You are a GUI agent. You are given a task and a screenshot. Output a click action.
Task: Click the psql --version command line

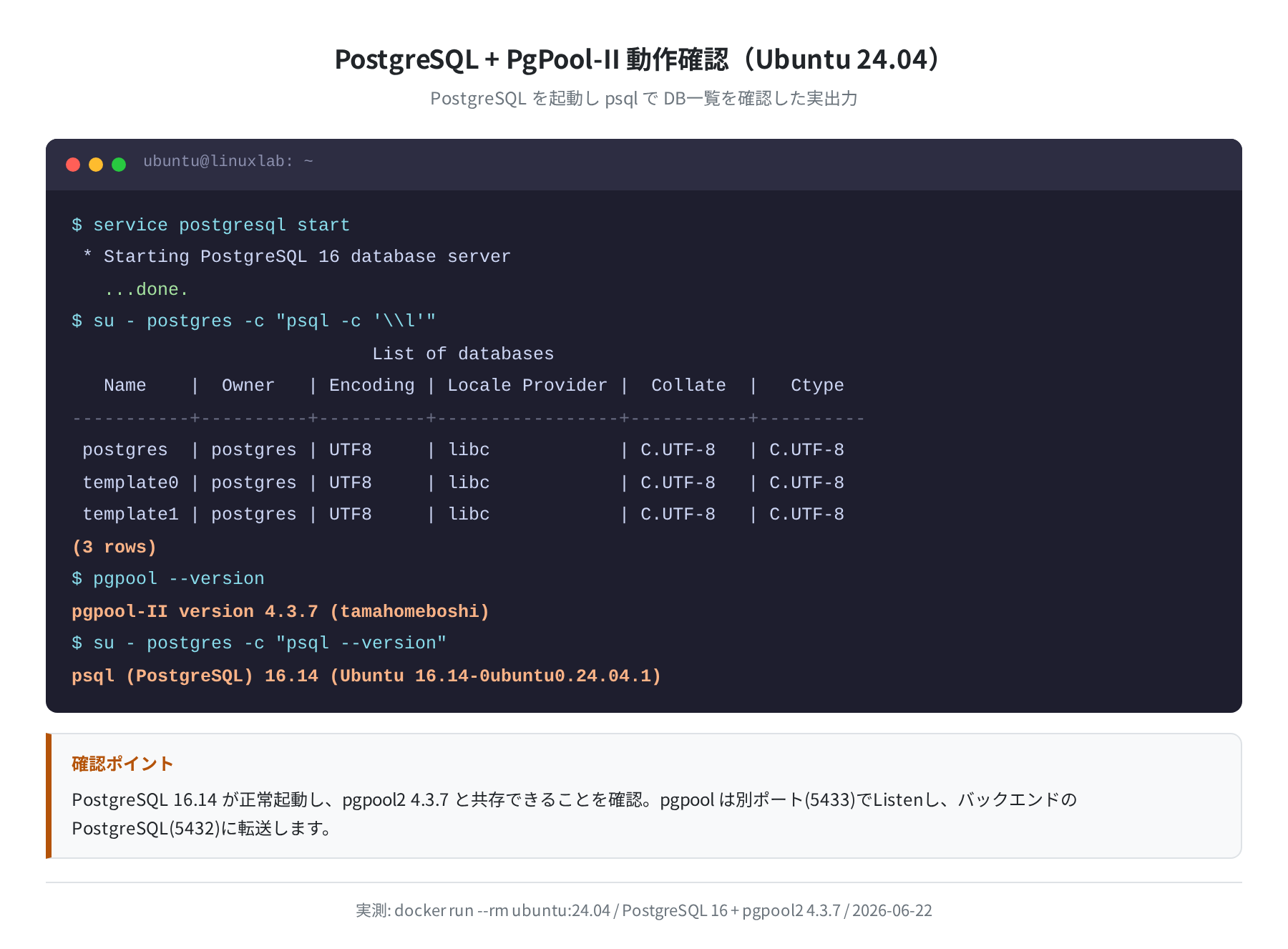[259, 643]
